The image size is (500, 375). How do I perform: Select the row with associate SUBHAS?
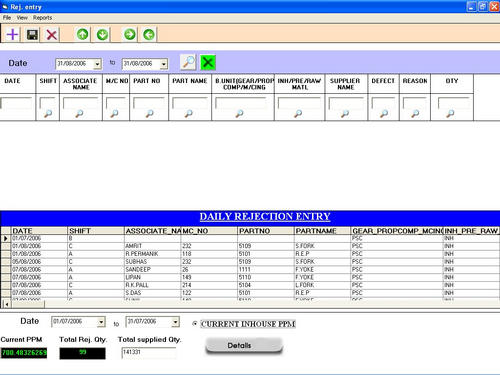point(250,262)
